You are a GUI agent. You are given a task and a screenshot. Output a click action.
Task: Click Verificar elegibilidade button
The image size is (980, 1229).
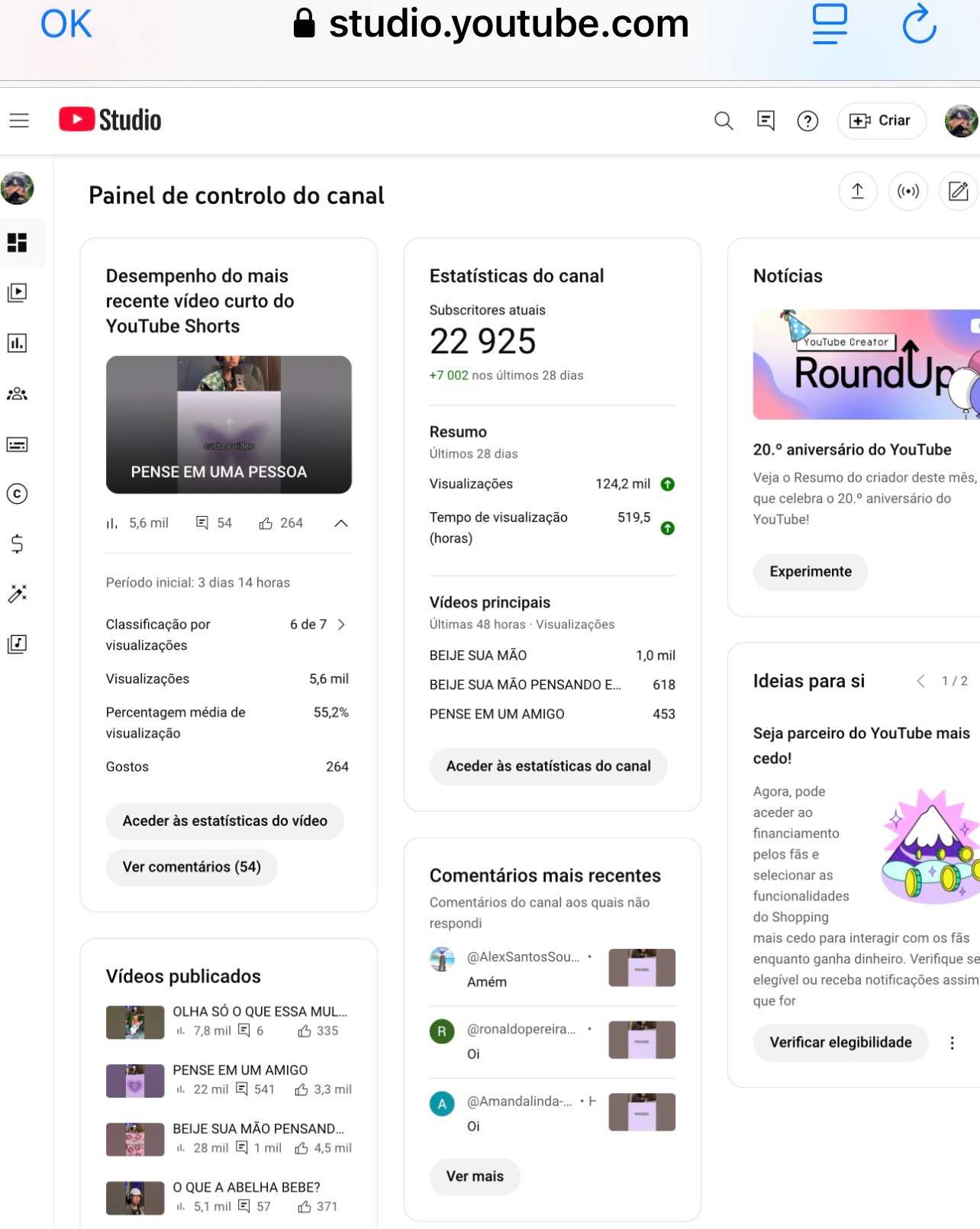(x=840, y=1043)
